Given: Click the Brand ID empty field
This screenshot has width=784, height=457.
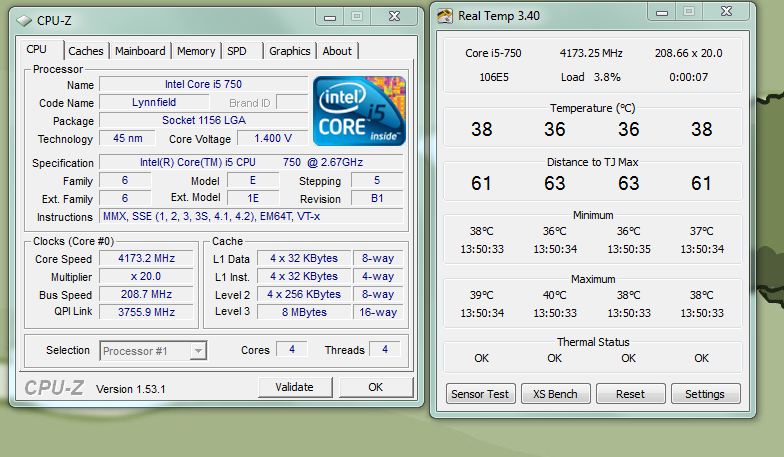Looking at the screenshot, I should pos(292,102).
